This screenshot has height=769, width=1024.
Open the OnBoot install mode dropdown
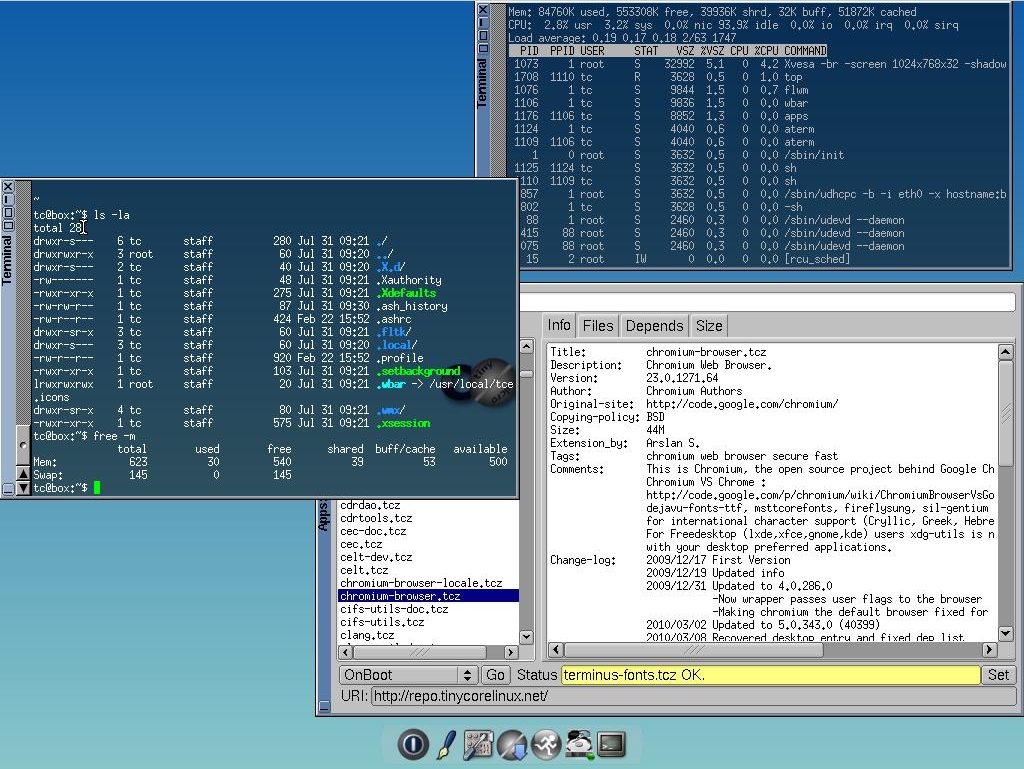(x=408, y=675)
